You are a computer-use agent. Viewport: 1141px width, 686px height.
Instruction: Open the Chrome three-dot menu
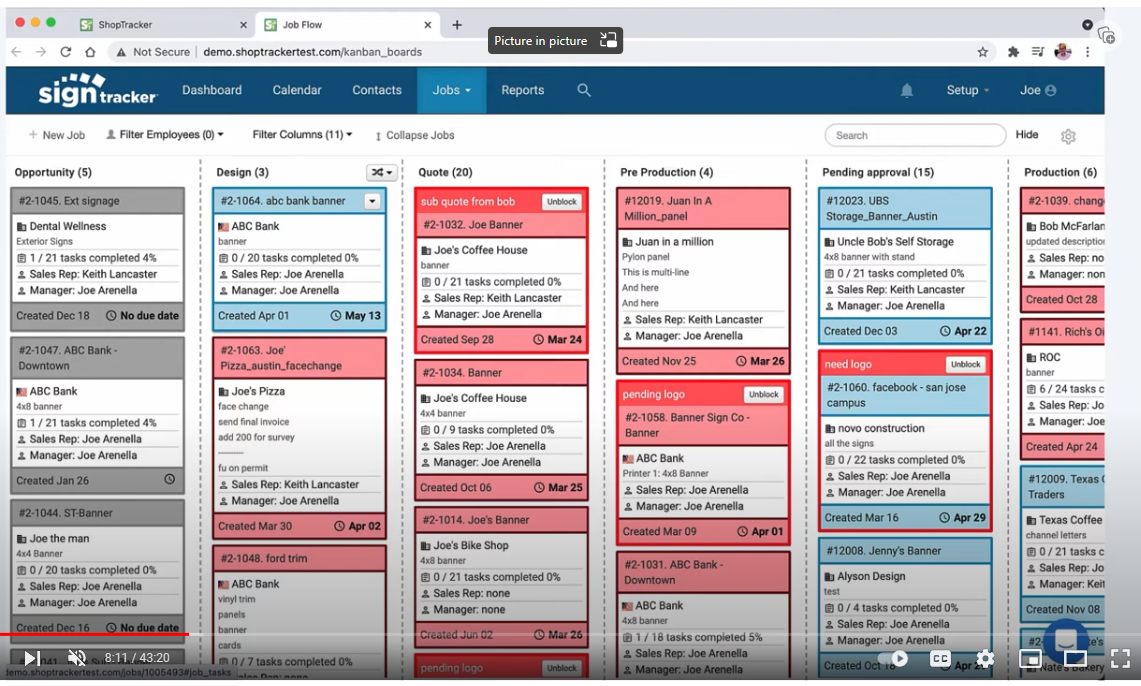point(1087,52)
